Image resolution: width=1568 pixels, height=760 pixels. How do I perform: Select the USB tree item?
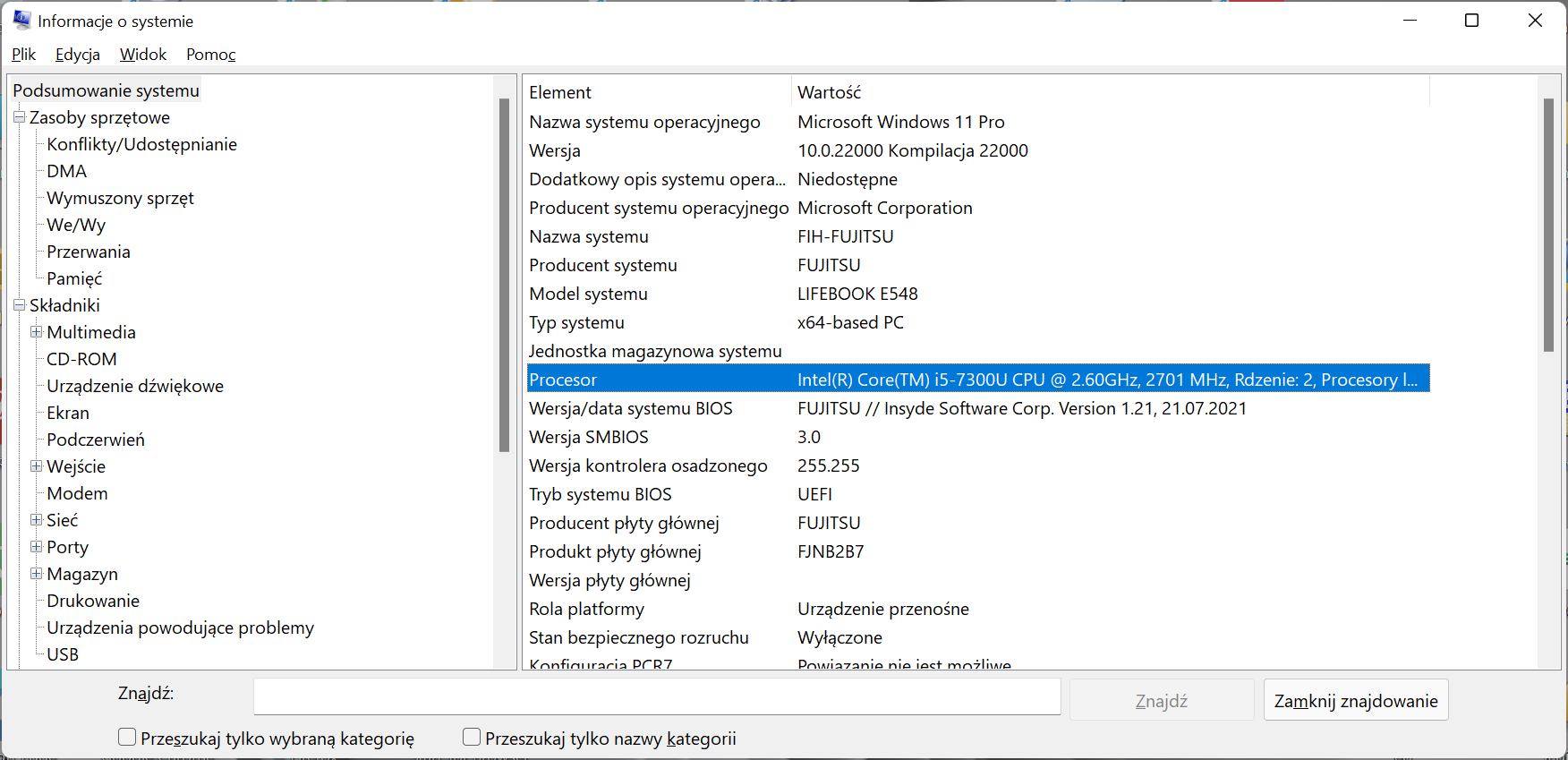coord(63,654)
